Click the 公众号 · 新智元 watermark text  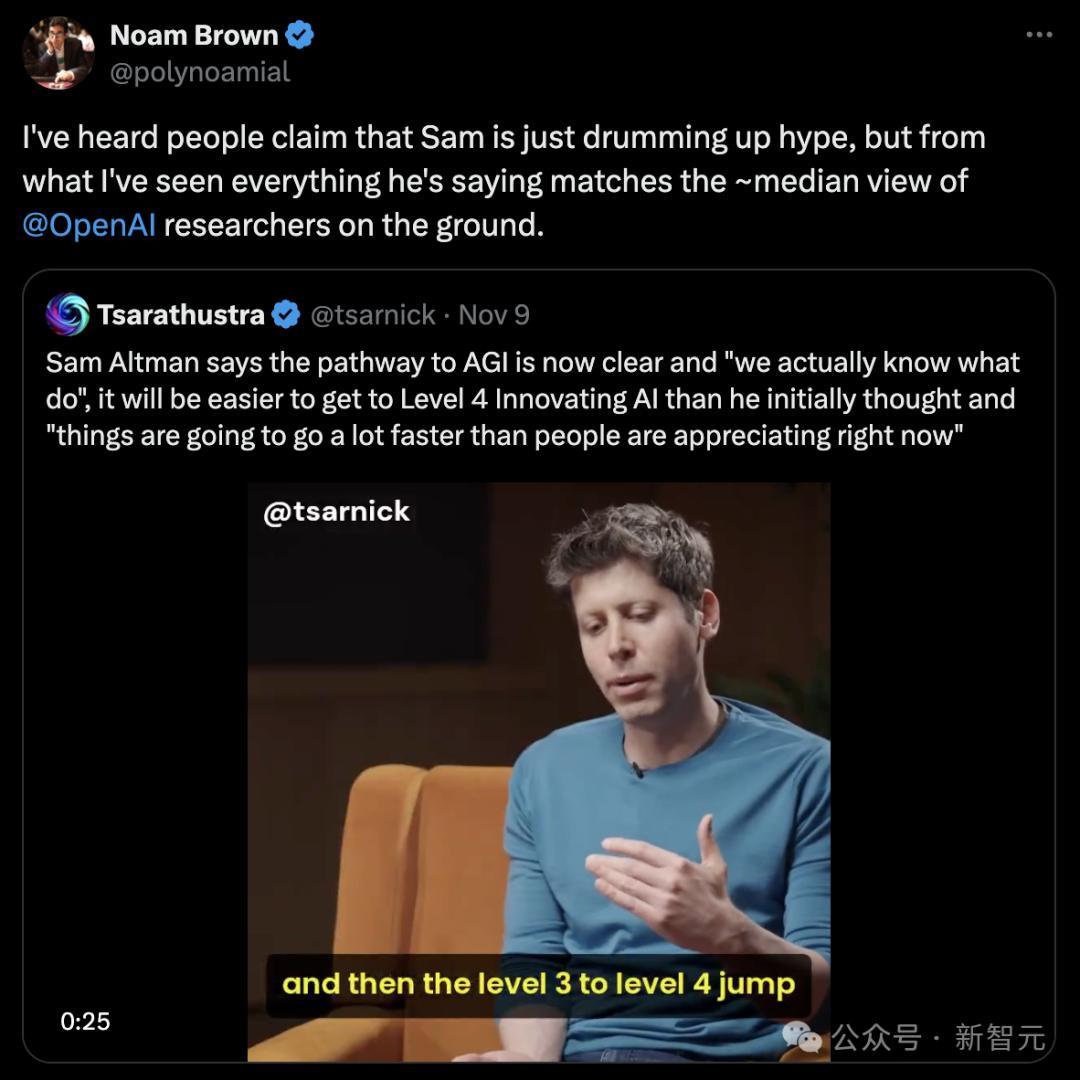pyautogui.click(x=939, y=1038)
